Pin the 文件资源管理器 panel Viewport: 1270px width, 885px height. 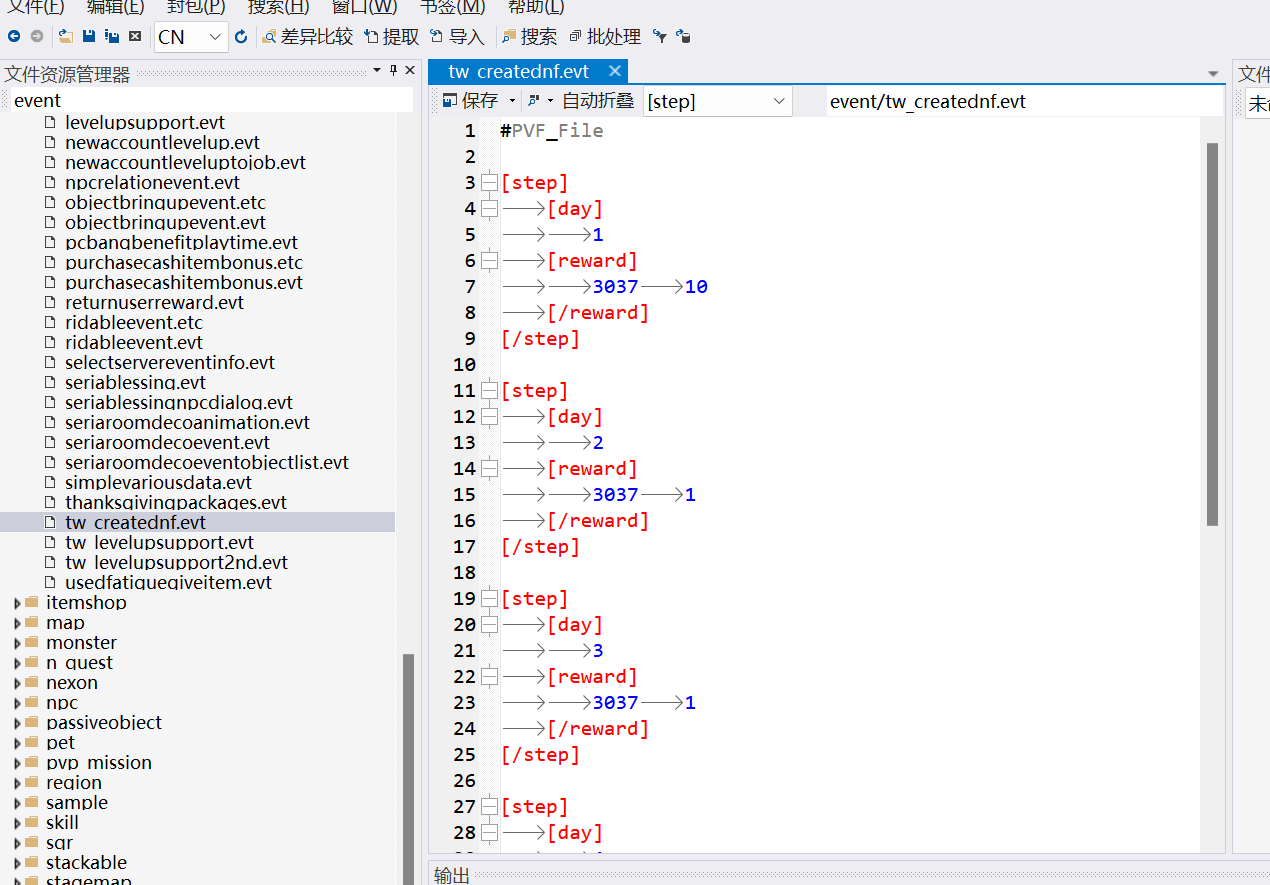pyautogui.click(x=393, y=71)
